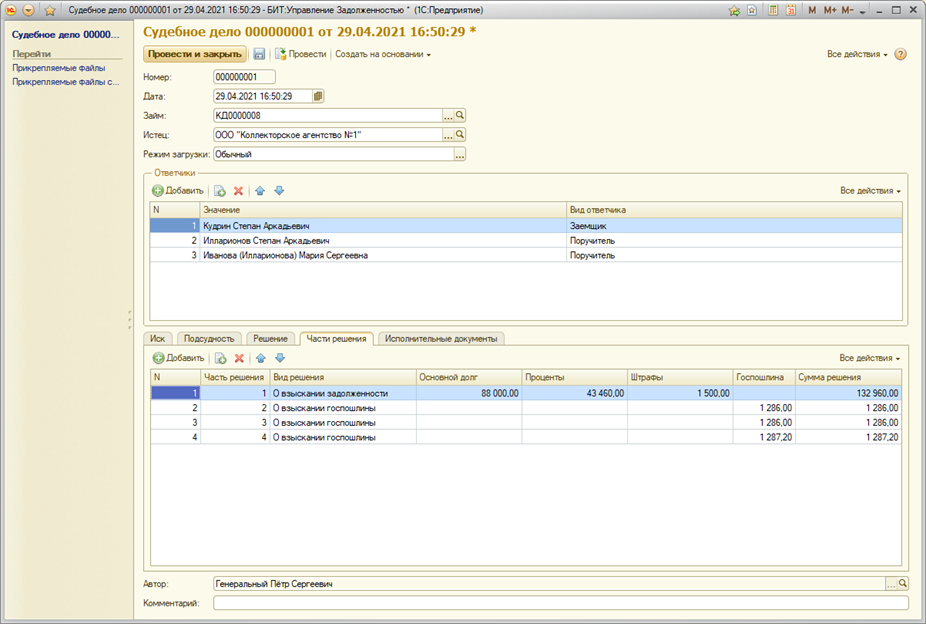Open date picker next to Дата field

[318, 97]
